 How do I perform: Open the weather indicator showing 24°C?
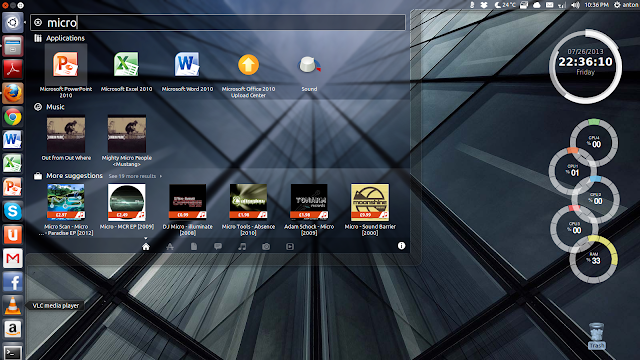pyautogui.click(x=505, y=5)
